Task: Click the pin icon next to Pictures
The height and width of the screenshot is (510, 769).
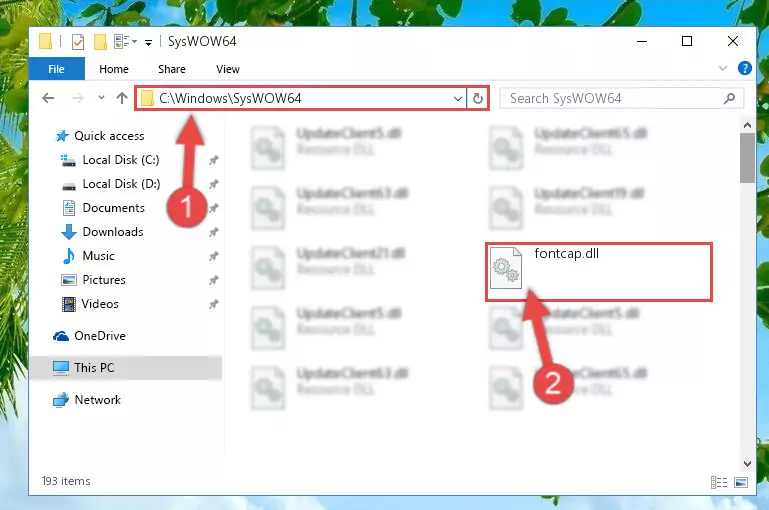Action: click(213, 280)
